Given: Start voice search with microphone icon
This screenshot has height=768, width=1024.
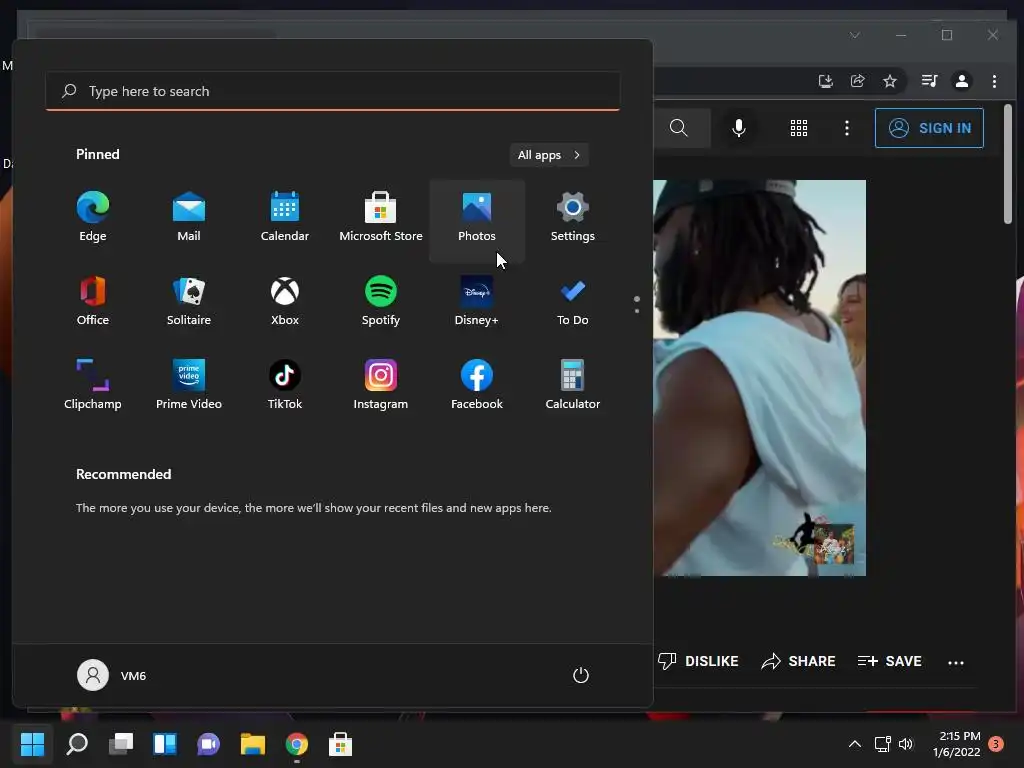Looking at the screenshot, I should (x=739, y=128).
